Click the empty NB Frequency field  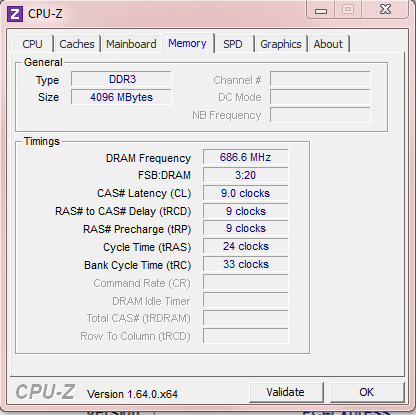[x=320, y=115]
